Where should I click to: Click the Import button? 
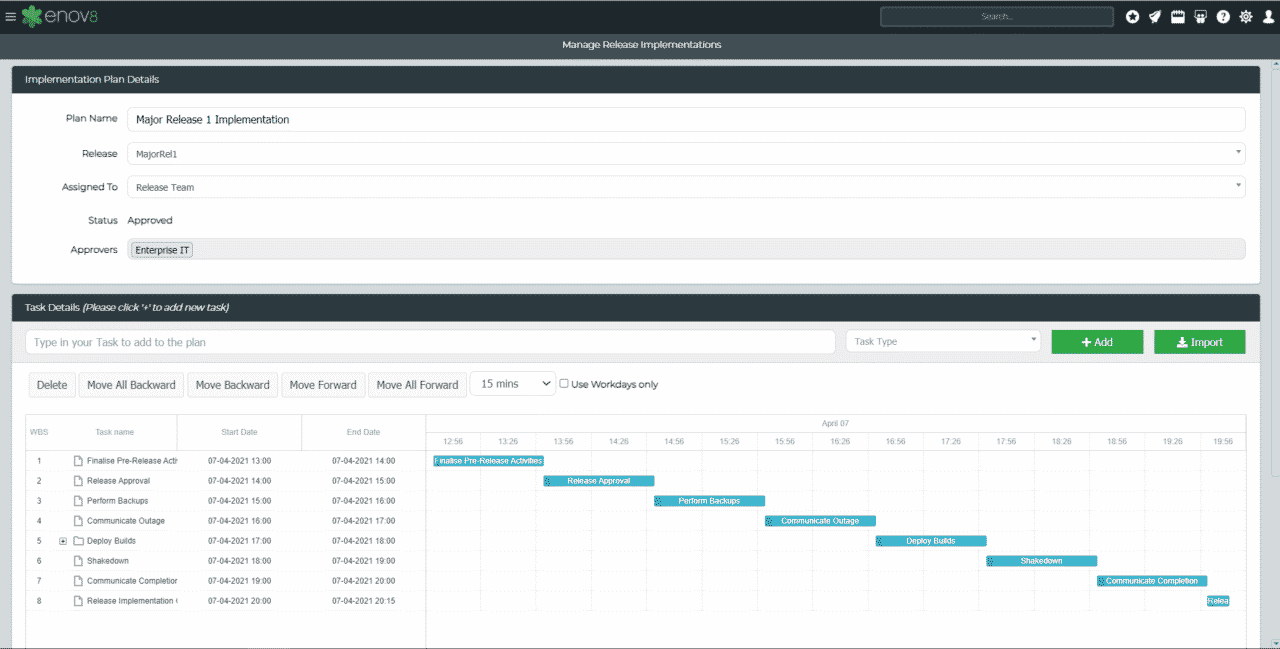pyautogui.click(x=1199, y=341)
